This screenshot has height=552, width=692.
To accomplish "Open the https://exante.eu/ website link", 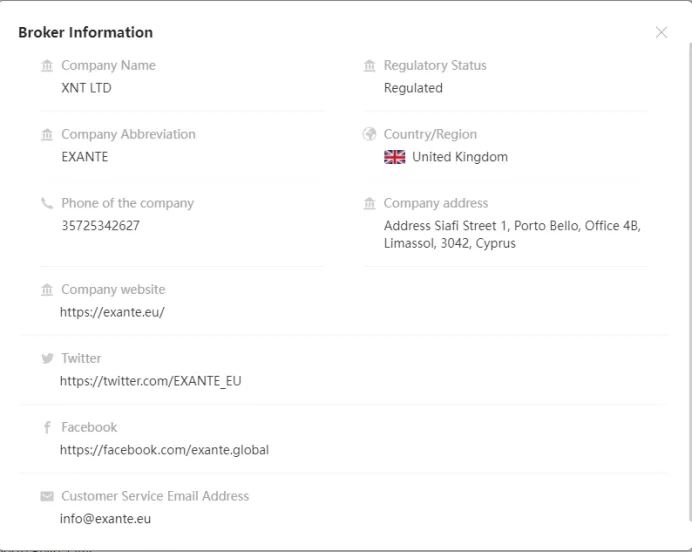I will (113, 312).
